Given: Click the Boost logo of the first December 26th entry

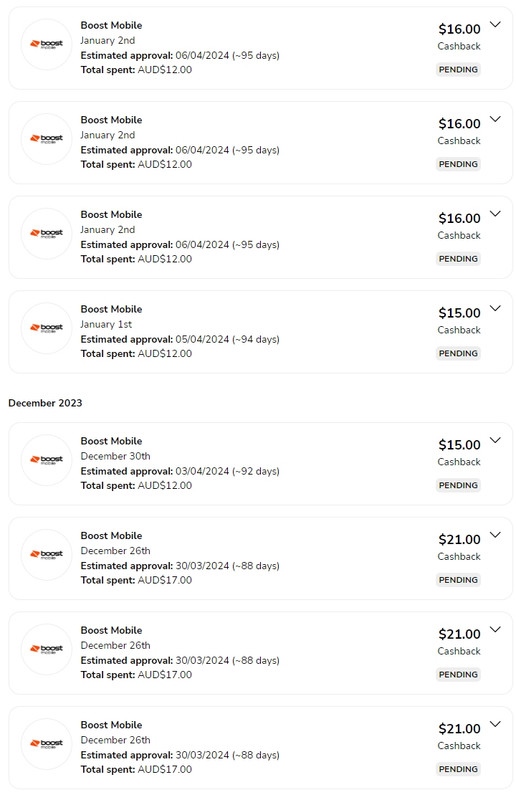Looking at the screenshot, I should click(x=46, y=554).
